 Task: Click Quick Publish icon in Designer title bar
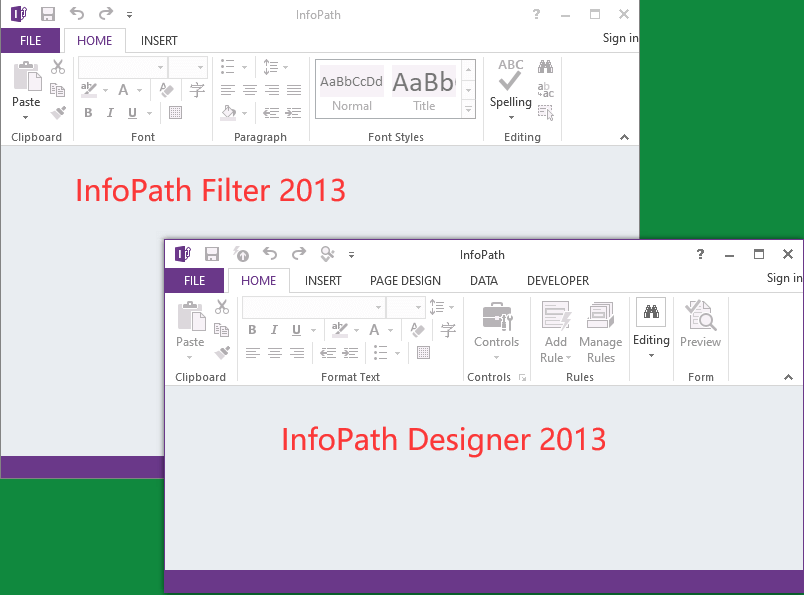240,253
